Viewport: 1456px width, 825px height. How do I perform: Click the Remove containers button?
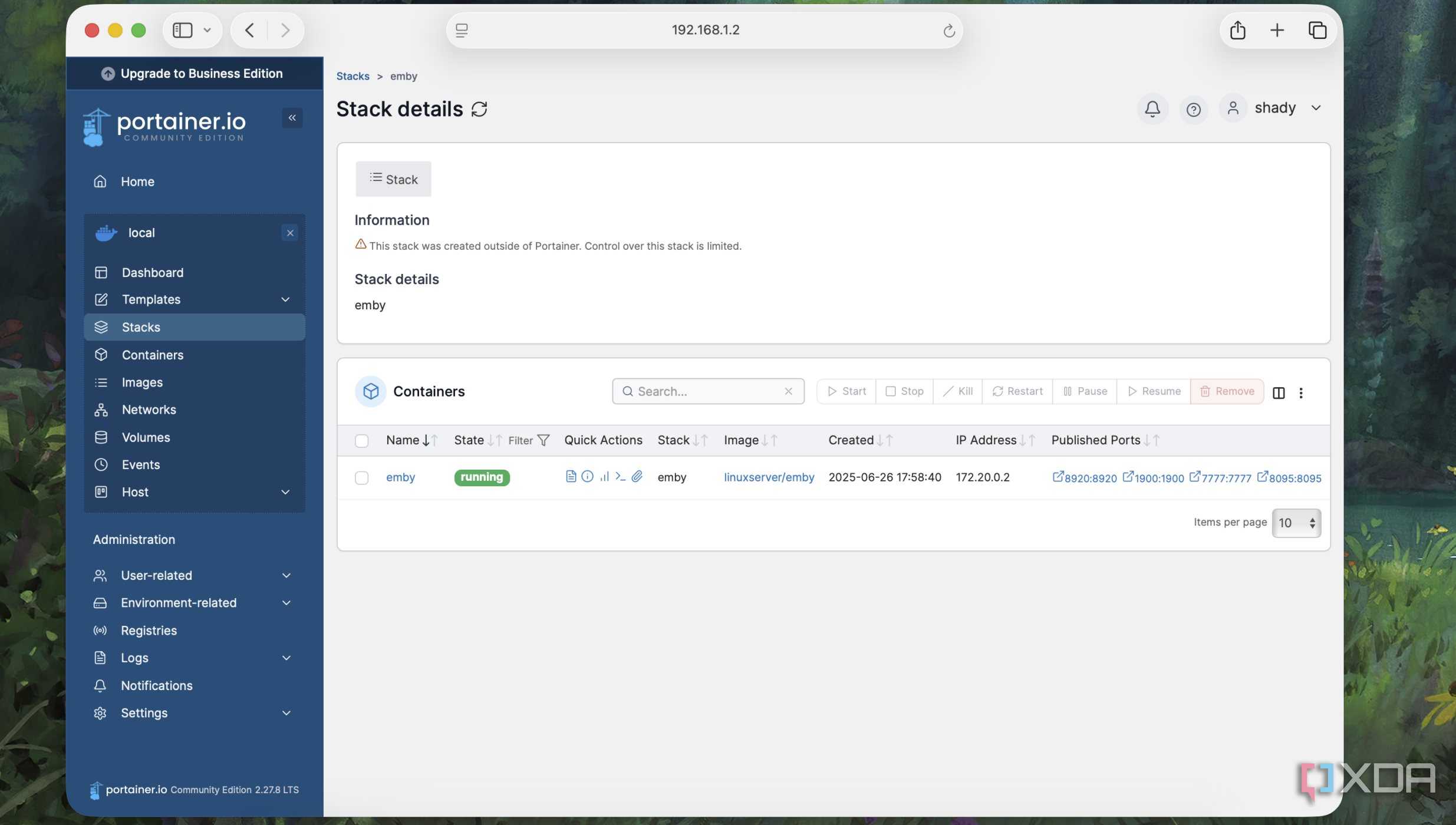pyautogui.click(x=1227, y=391)
